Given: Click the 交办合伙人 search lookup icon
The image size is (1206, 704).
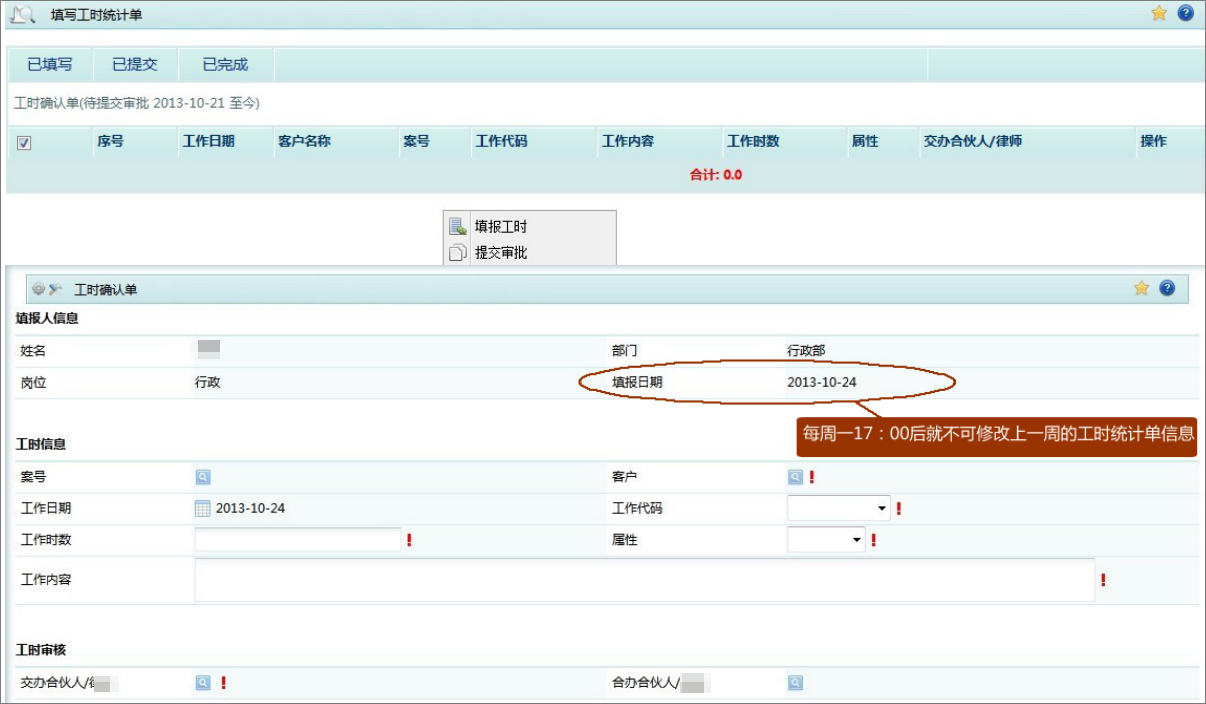Looking at the screenshot, I should click(203, 683).
